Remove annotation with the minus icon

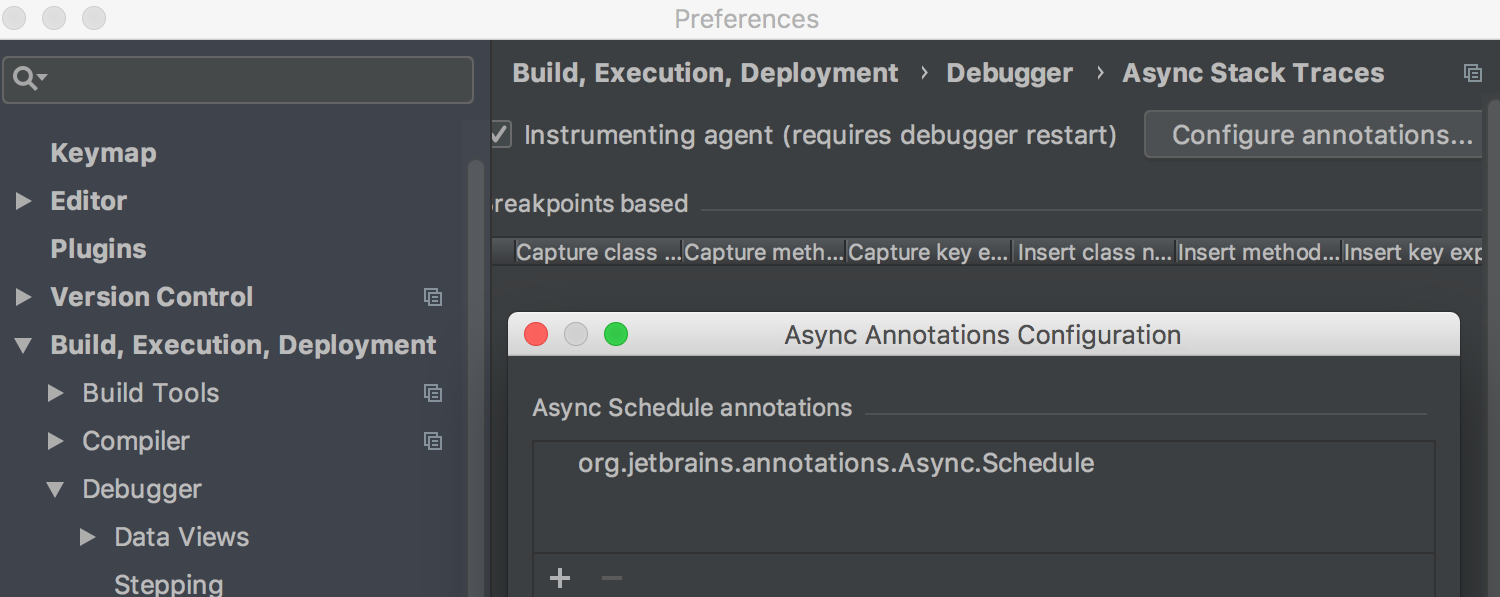[612, 578]
